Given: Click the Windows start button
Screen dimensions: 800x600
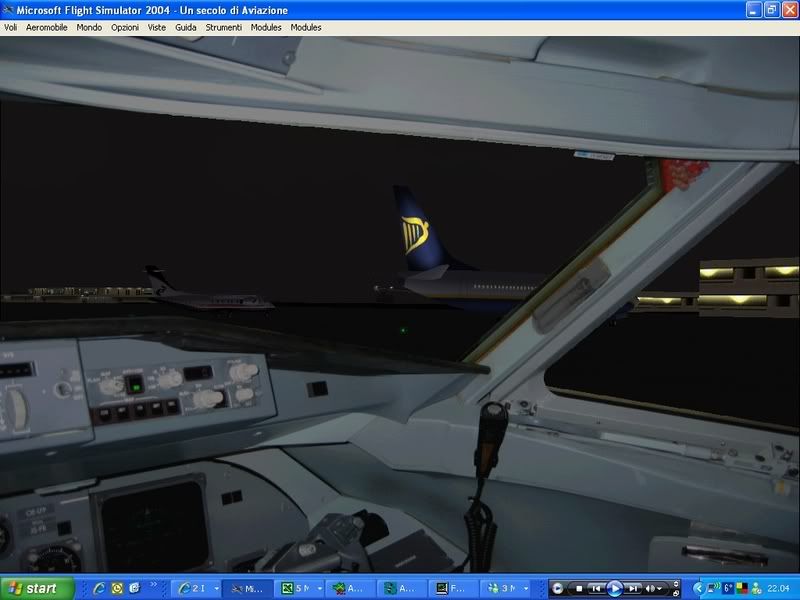Looking at the screenshot, I should coord(37,588).
